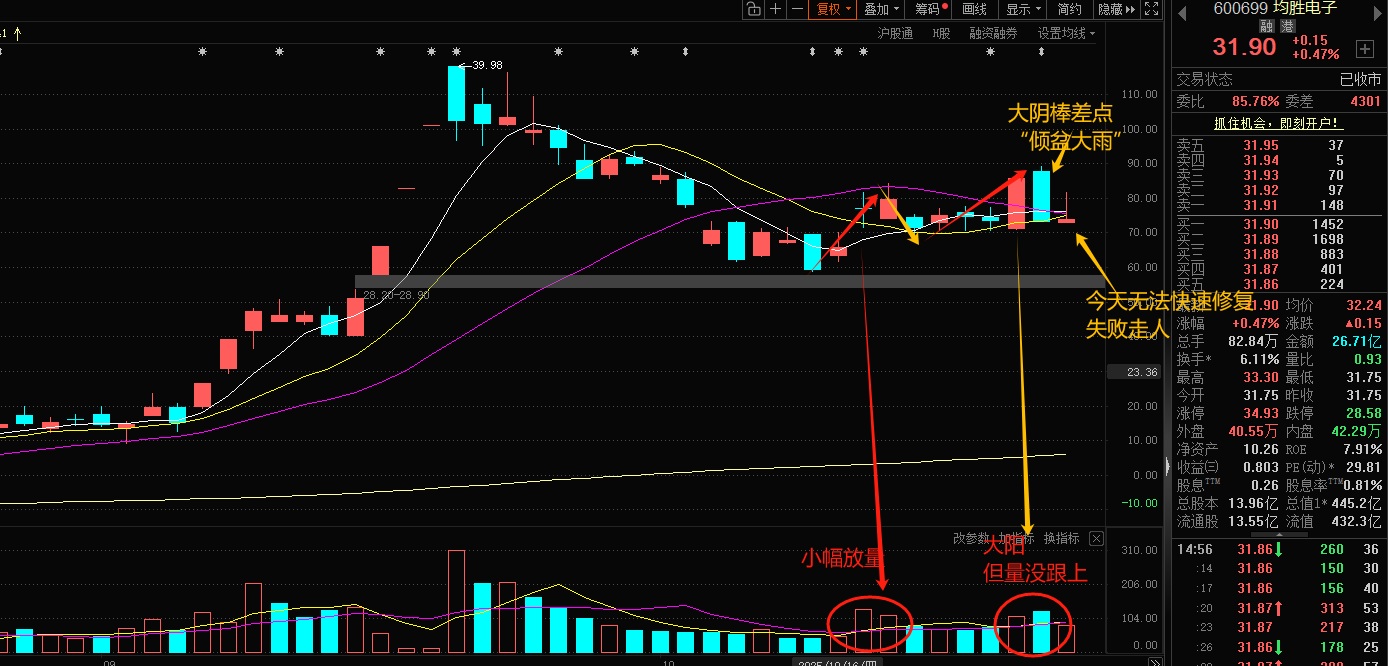Open the 复权 dropdown
Image resolution: width=1388 pixels, height=666 pixels.
click(x=833, y=9)
